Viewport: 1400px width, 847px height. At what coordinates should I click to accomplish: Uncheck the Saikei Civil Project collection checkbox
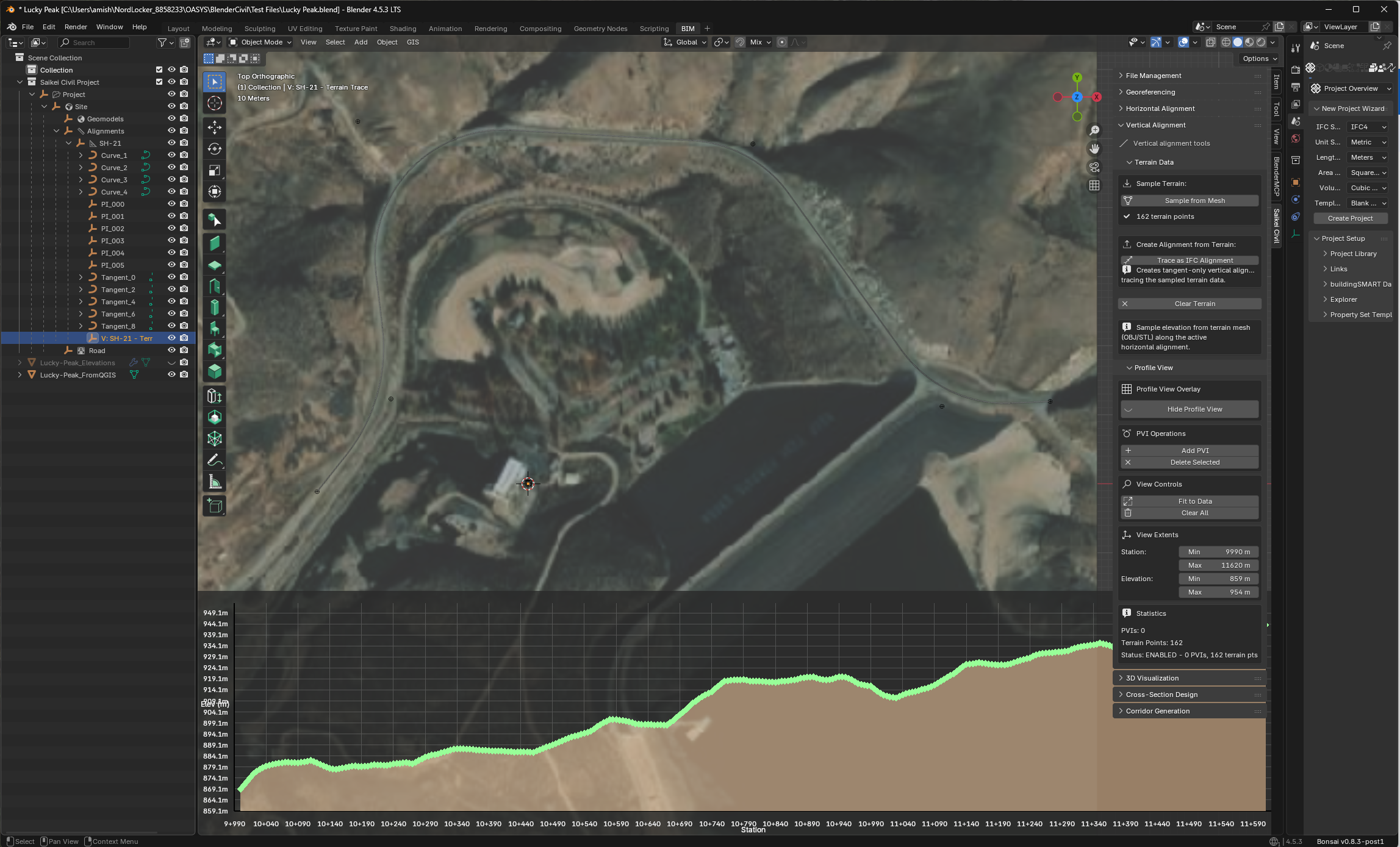(x=159, y=82)
